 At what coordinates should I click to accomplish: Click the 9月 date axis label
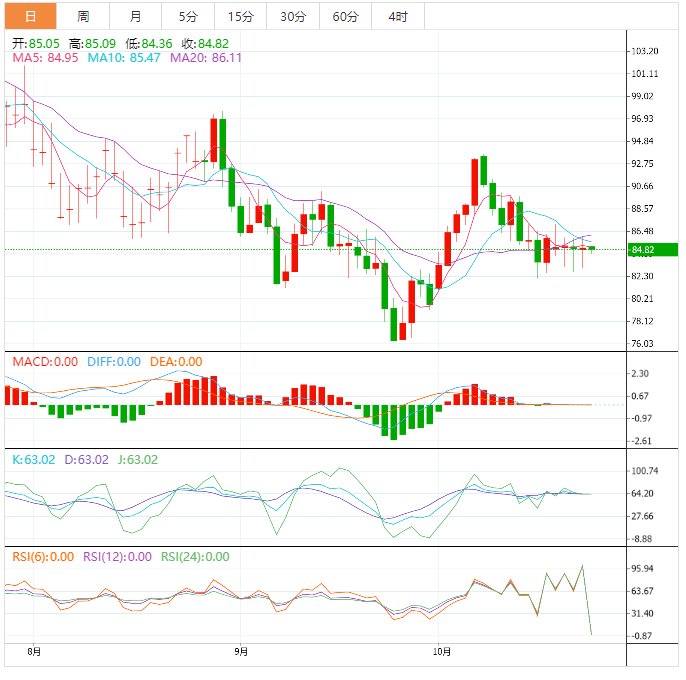(241, 652)
